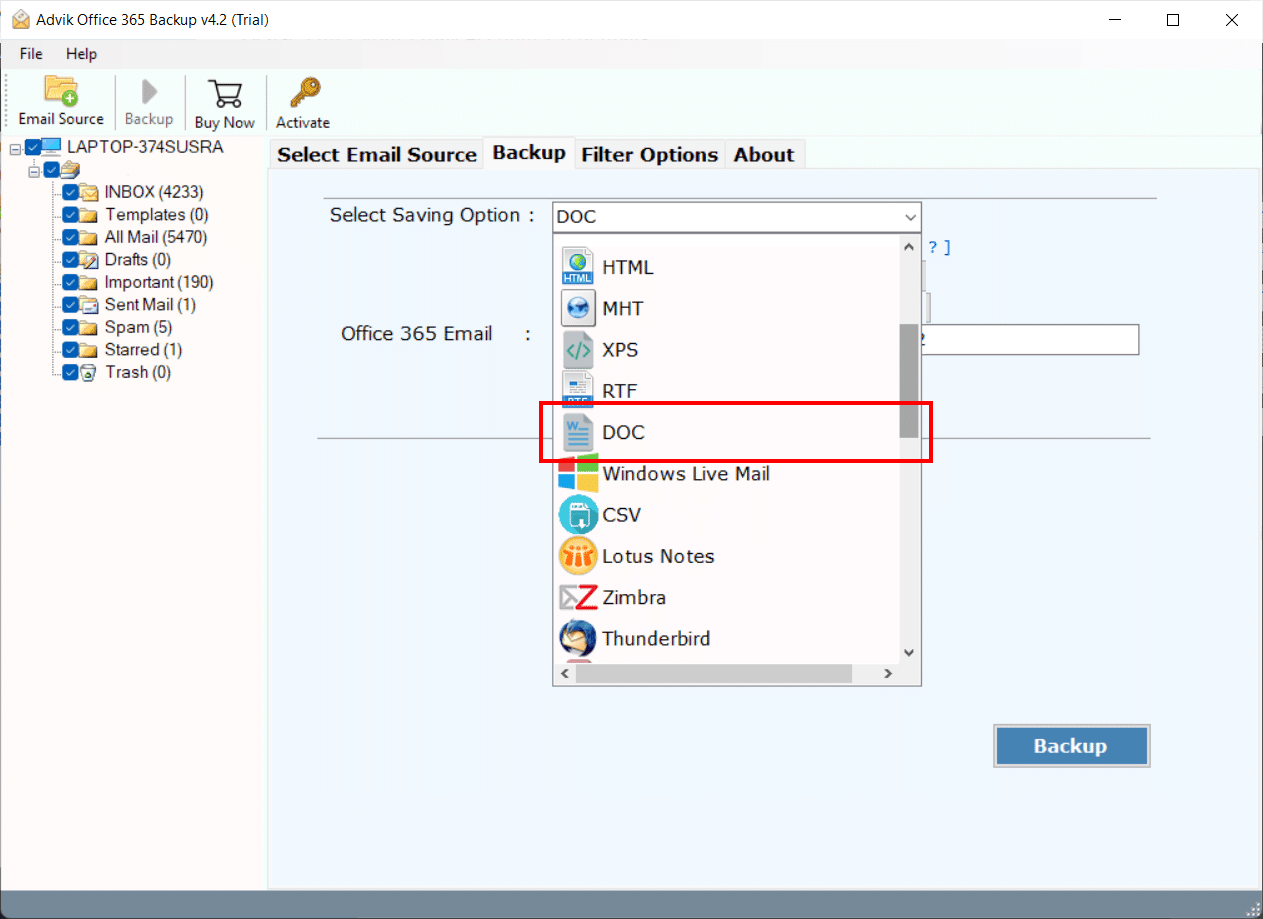The width and height of the screenshot is (1263, 919).
Task: Toggle the Templates (0) checkbox
Action: [x=70, y=215]
